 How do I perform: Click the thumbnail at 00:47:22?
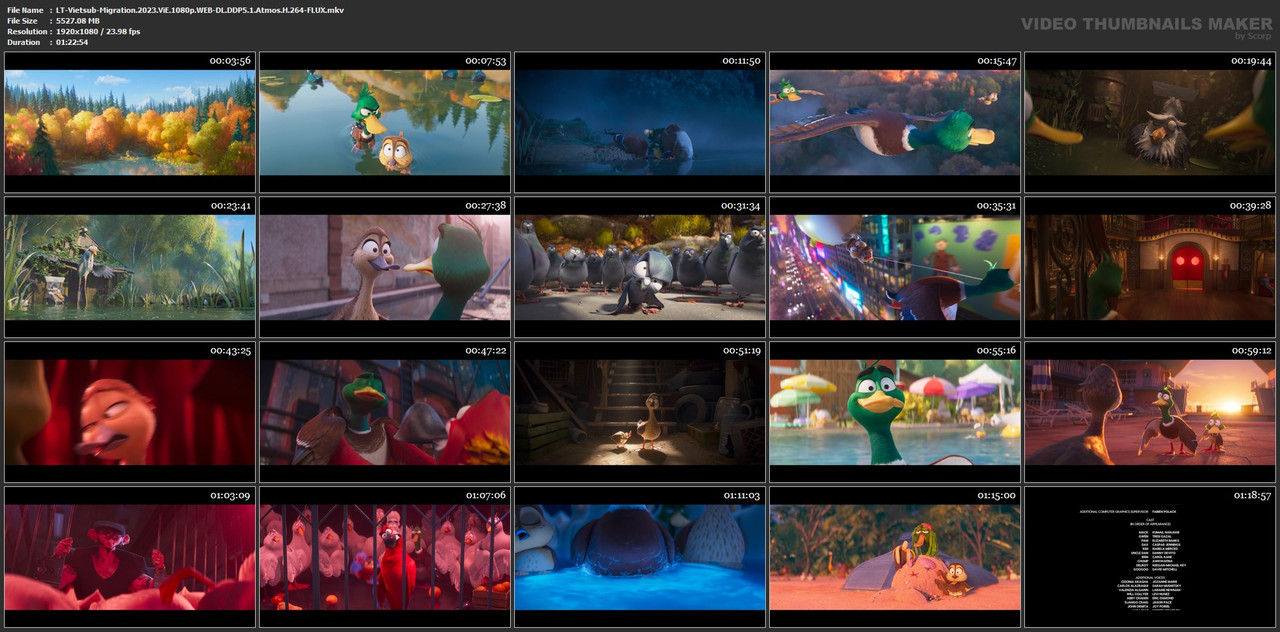click(x=385, y=412)
